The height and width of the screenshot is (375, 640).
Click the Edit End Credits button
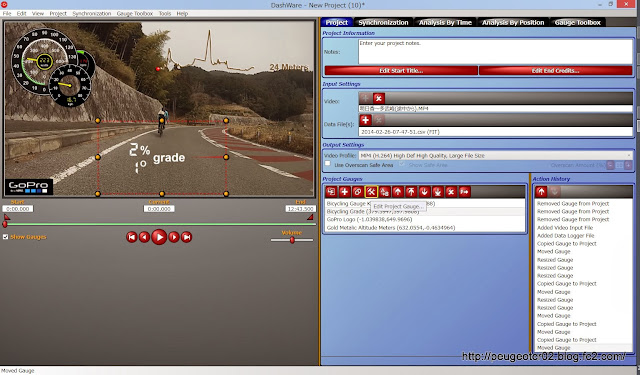tap(556, 71)
